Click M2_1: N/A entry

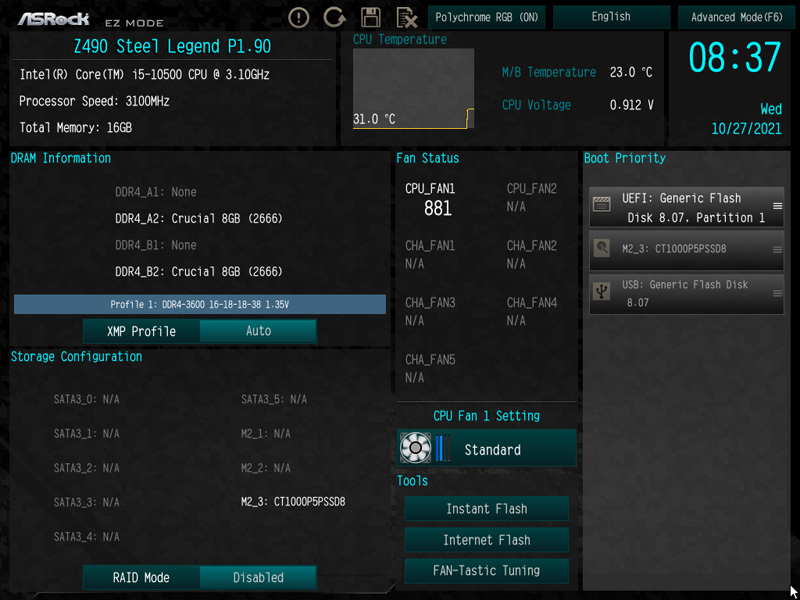[x=265, y=434]
